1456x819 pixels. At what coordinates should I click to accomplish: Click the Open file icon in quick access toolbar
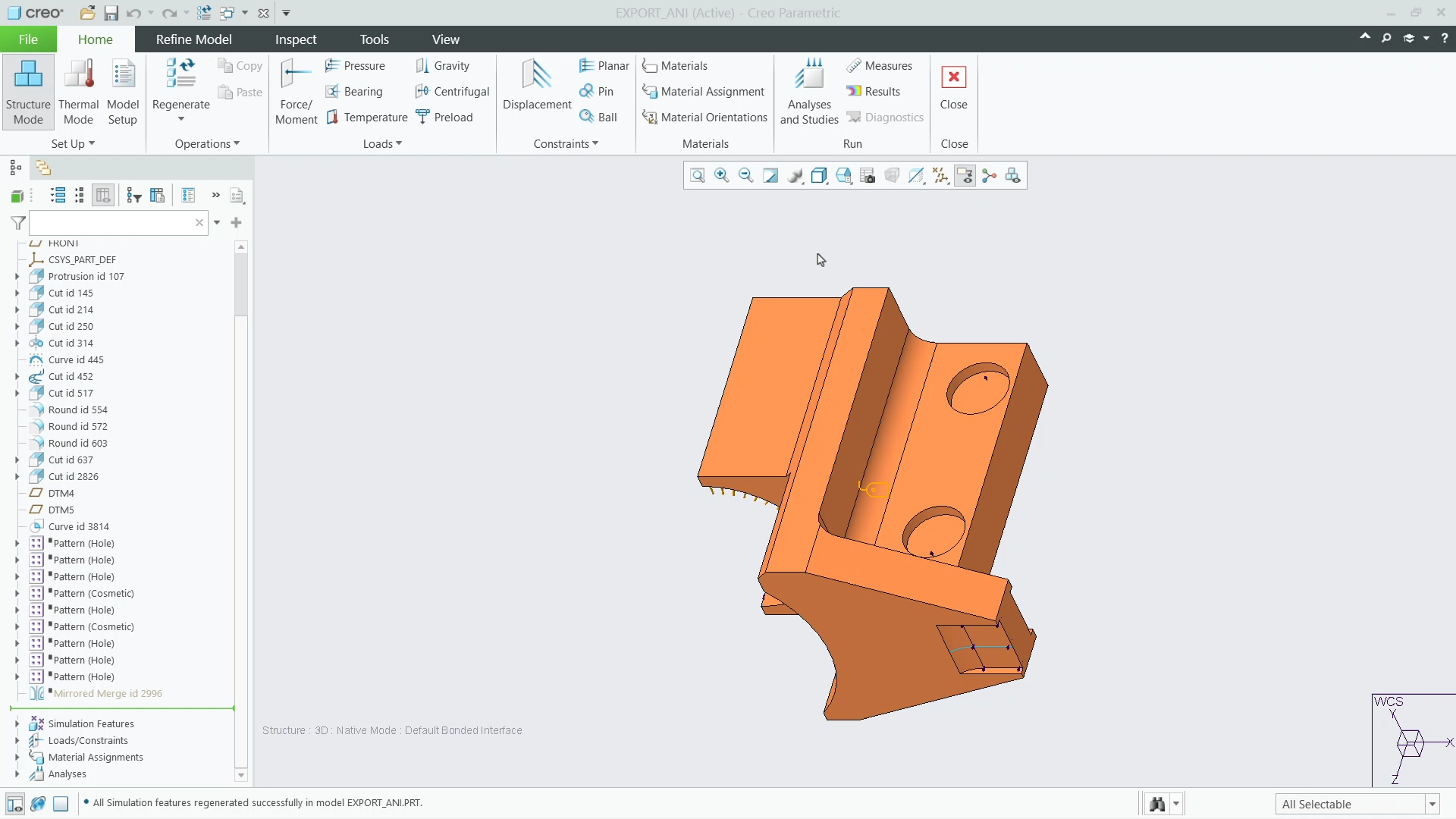(88, 13)
